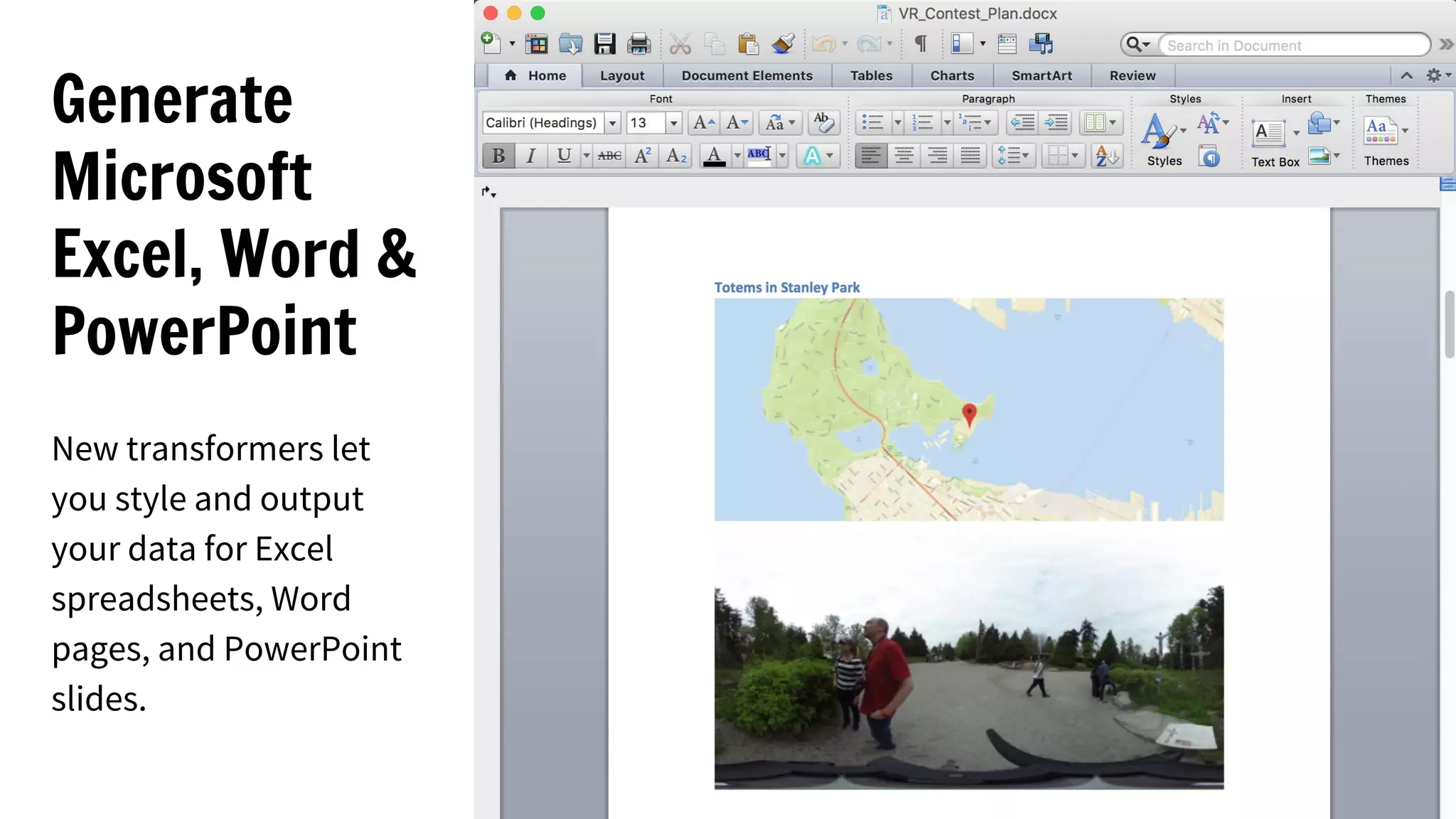This screenshot has height=819, width=1456.
Task: Switch to the Charts tab
Action: (952, 75)
